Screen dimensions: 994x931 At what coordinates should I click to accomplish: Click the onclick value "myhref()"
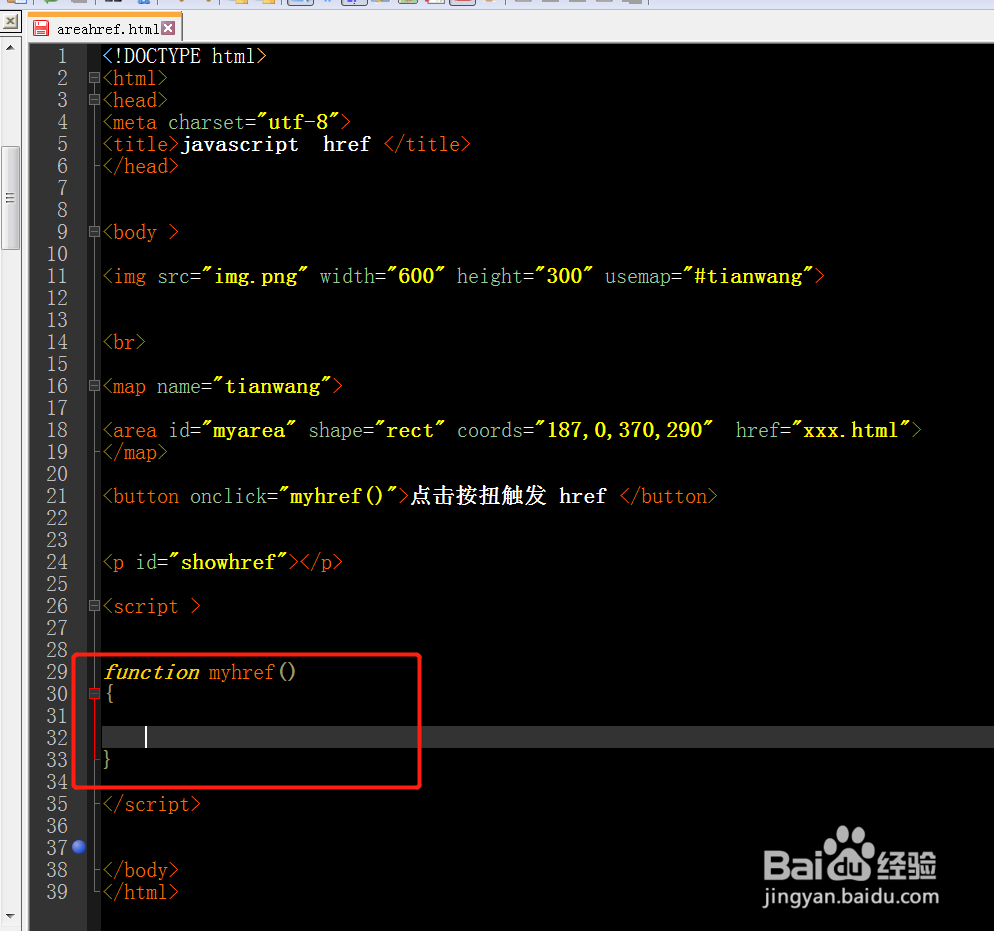pos(337,496)
